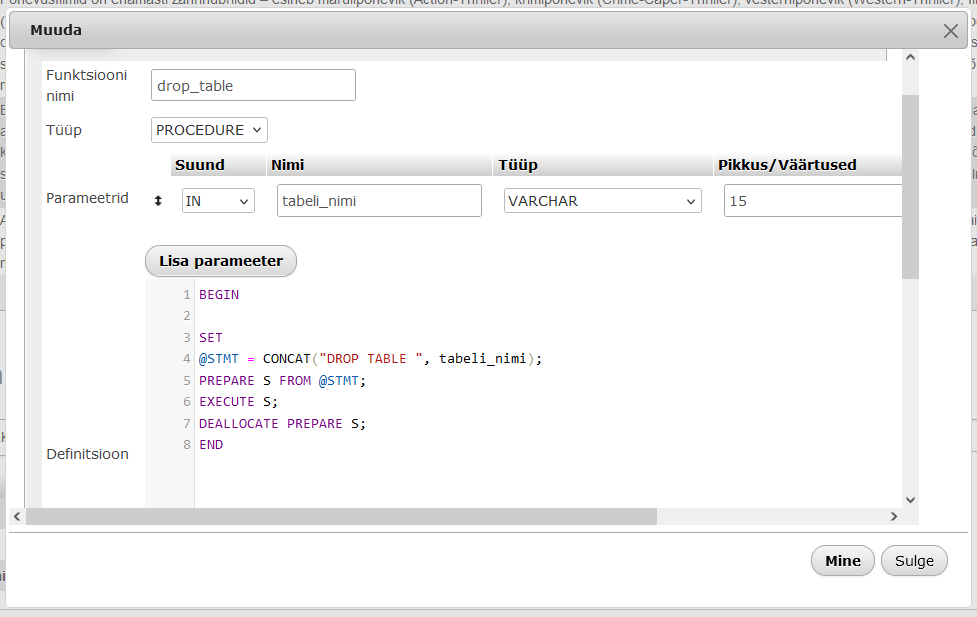977x617 pixels.
Task: Focus the tabeli_nimi parameter name field
Action: point(379,201)
